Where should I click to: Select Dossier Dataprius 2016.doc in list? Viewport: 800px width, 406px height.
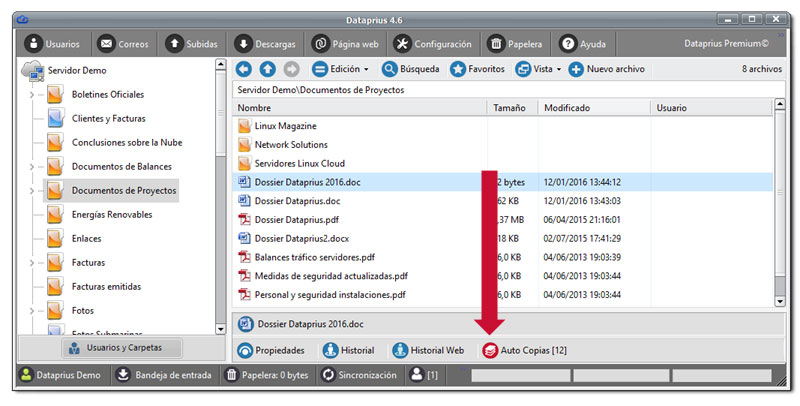tap(308, 182)
